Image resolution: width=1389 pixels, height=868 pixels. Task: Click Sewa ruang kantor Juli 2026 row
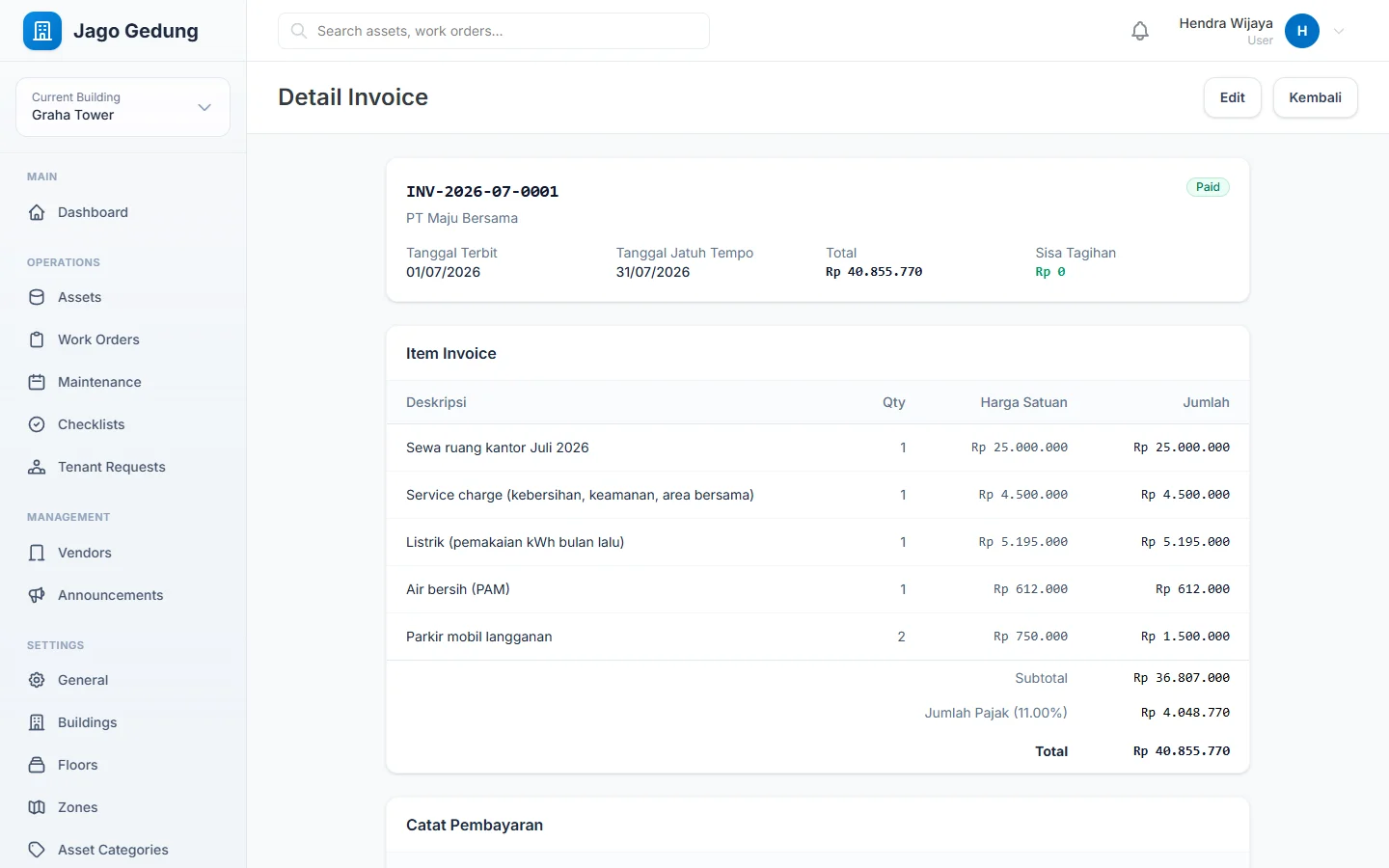(818, 448)
